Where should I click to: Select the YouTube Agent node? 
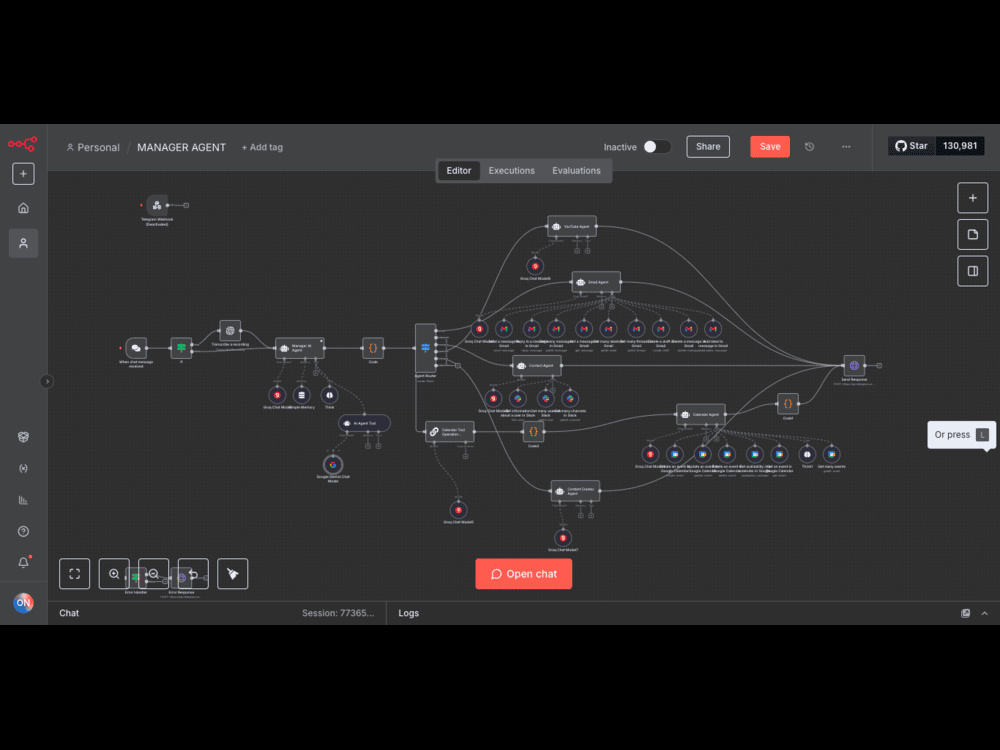point(572,226)
